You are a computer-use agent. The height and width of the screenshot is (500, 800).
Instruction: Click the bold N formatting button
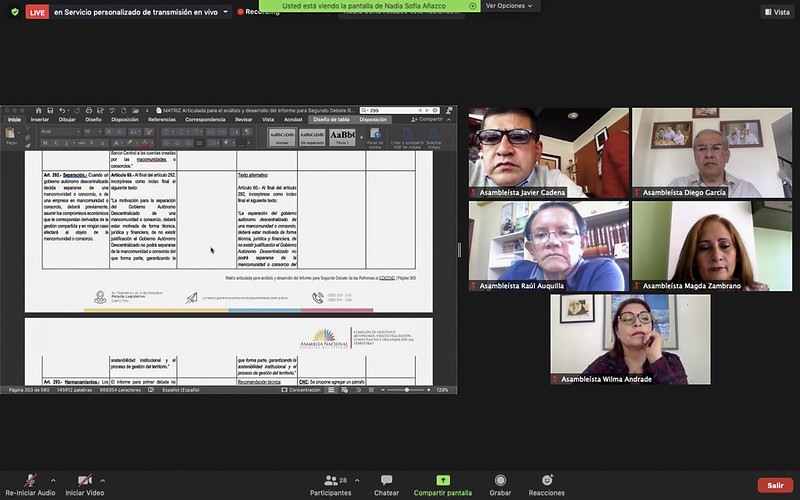pos(45,143)
